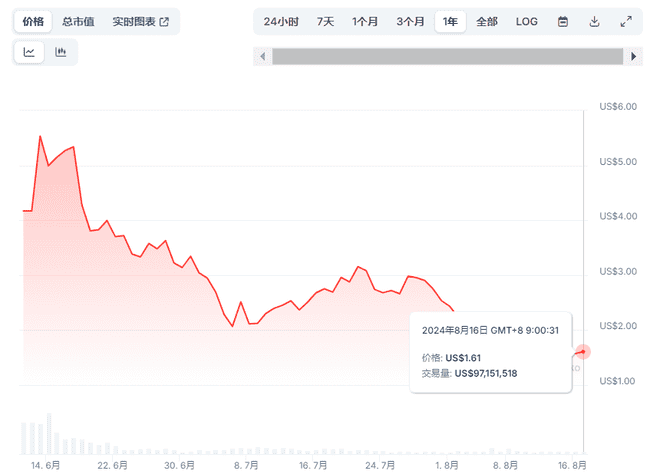
Task: Show 全部 time range data
Action: point(487,21)
